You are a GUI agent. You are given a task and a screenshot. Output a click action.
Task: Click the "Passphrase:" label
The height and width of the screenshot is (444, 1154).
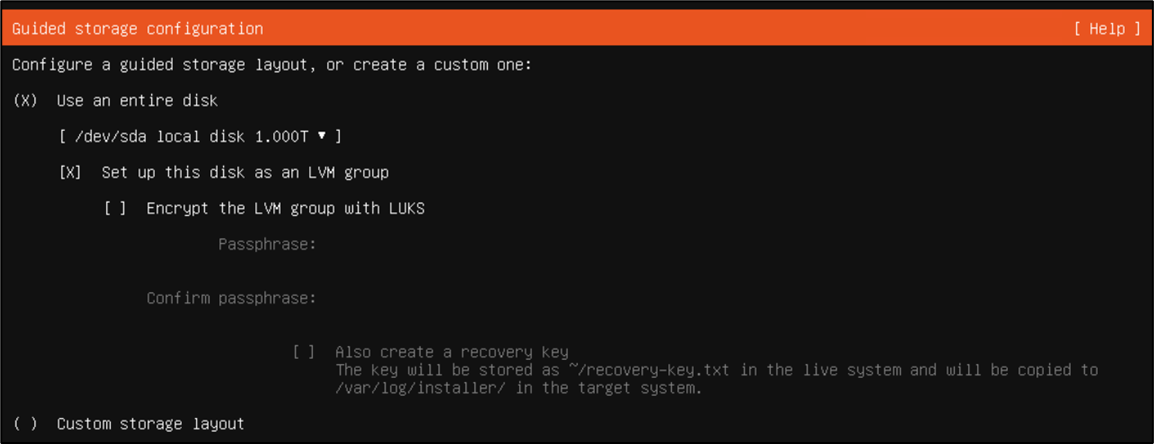pos(267,244)
